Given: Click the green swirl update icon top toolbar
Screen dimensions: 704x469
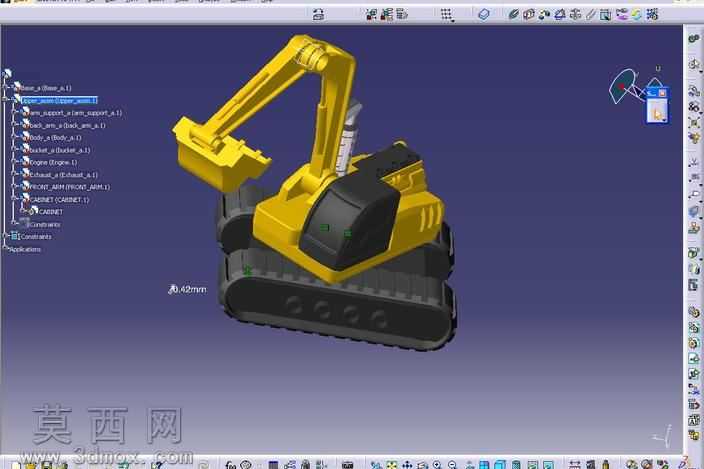Looking at the screenshot, I should (x=637, y=15).
